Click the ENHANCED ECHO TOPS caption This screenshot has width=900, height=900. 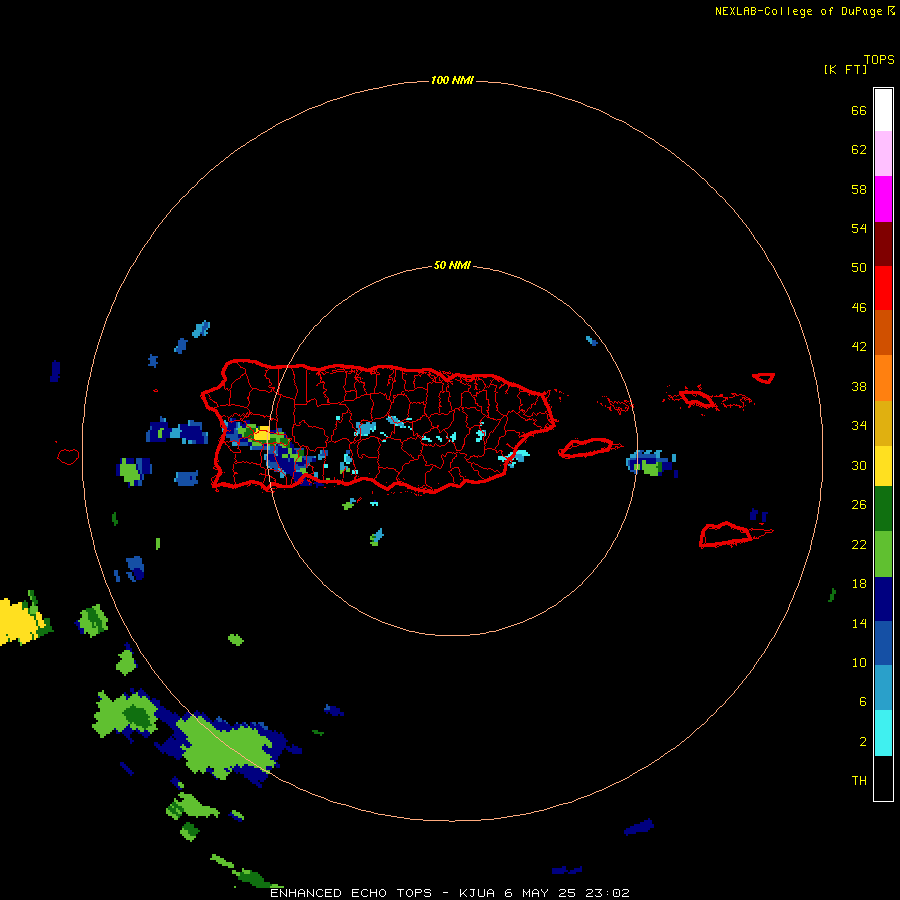[351, 893]
